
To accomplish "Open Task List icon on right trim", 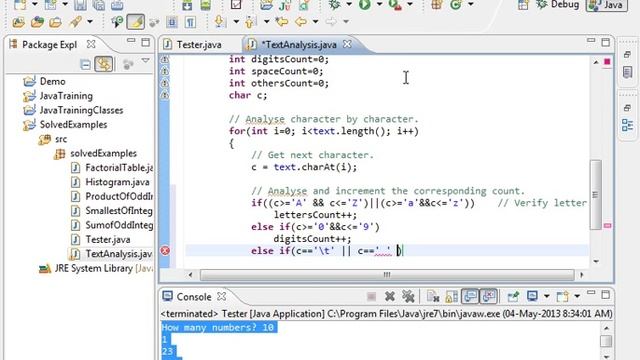I will tap(627, 72).
